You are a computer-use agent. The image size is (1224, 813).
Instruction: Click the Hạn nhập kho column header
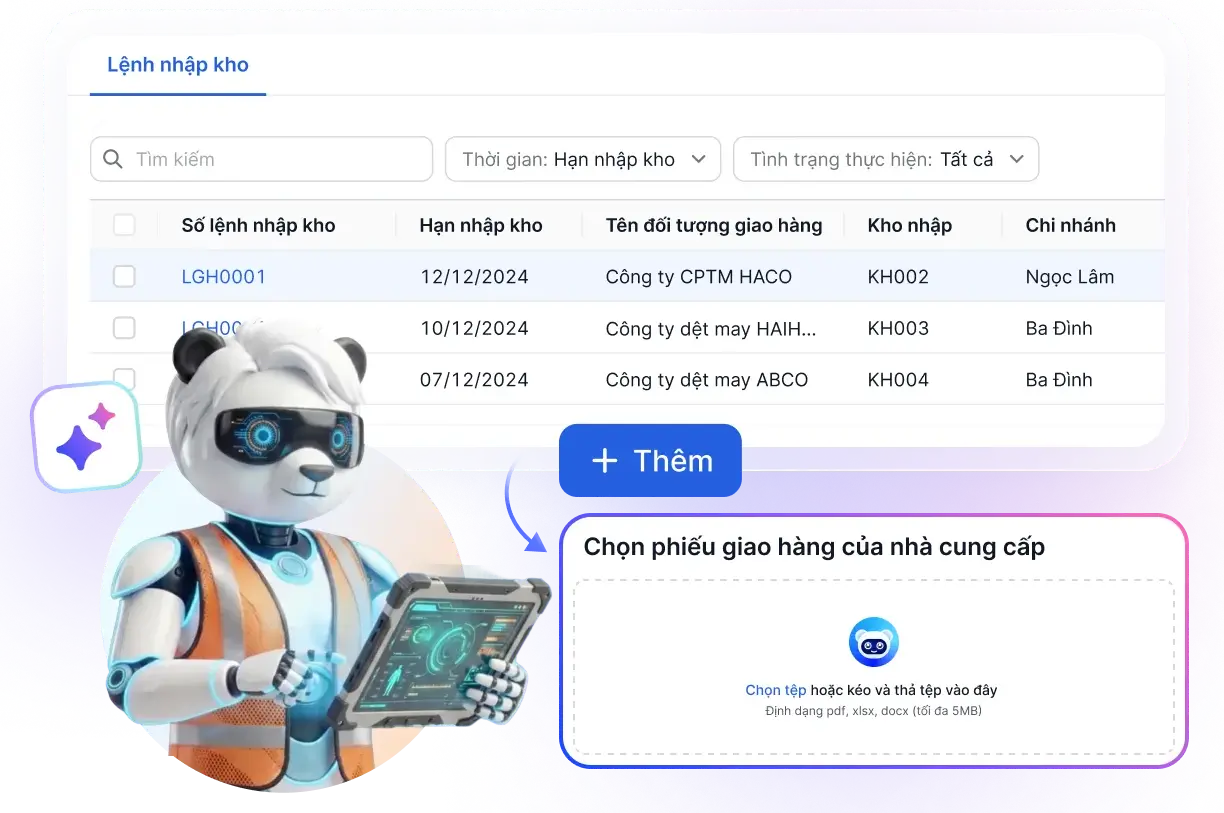[481, 225]
